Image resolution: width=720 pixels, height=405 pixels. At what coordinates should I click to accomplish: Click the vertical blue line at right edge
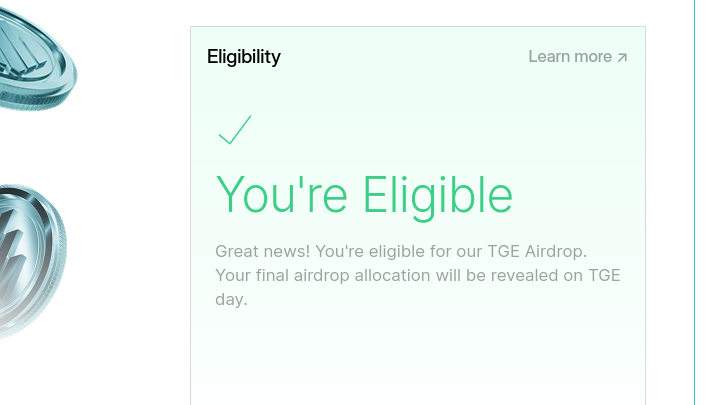(x=694, y=200)
